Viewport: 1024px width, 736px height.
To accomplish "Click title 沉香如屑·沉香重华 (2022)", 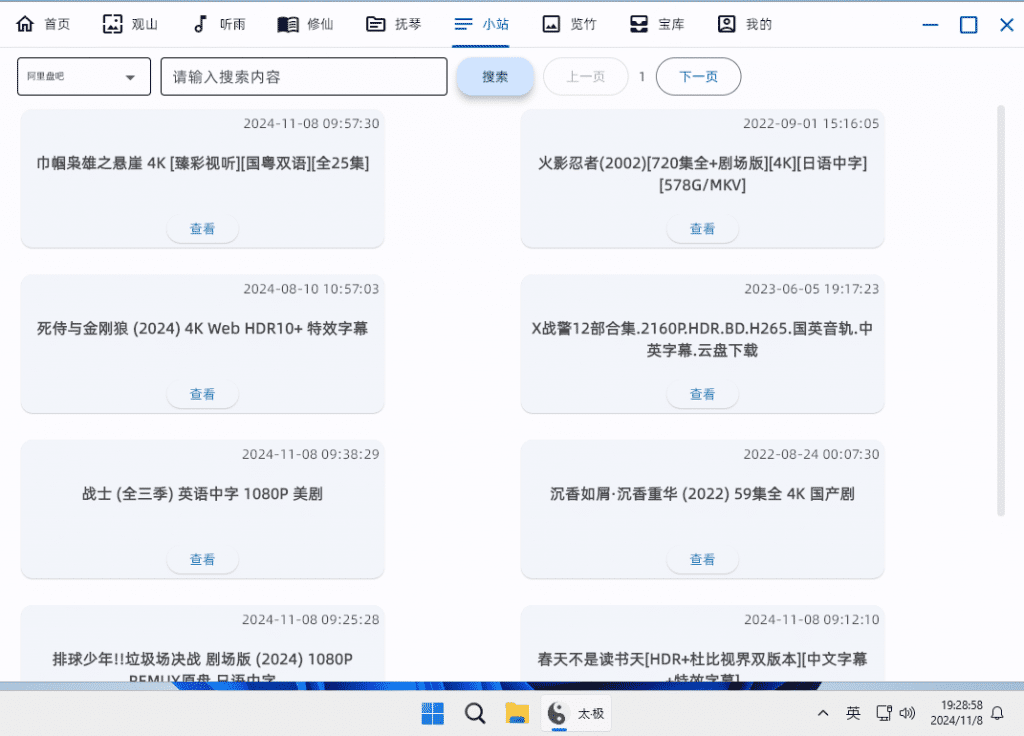I will click(x=703, y=493).
